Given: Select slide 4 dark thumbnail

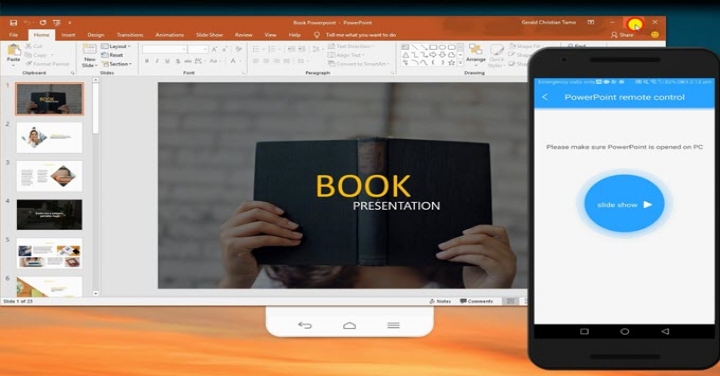Looking at the screenshot, I should tap(50, 214).
